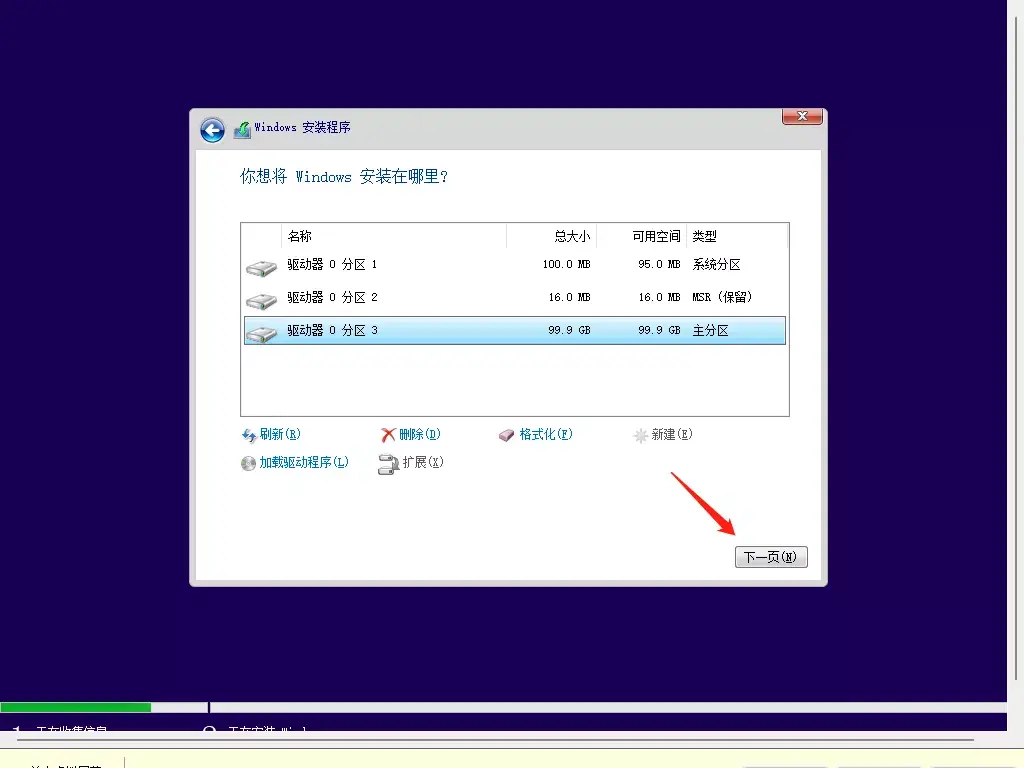Click the 下一页(N) next button
Viewport: 1024px width, 768px height.
pos(771,557)
